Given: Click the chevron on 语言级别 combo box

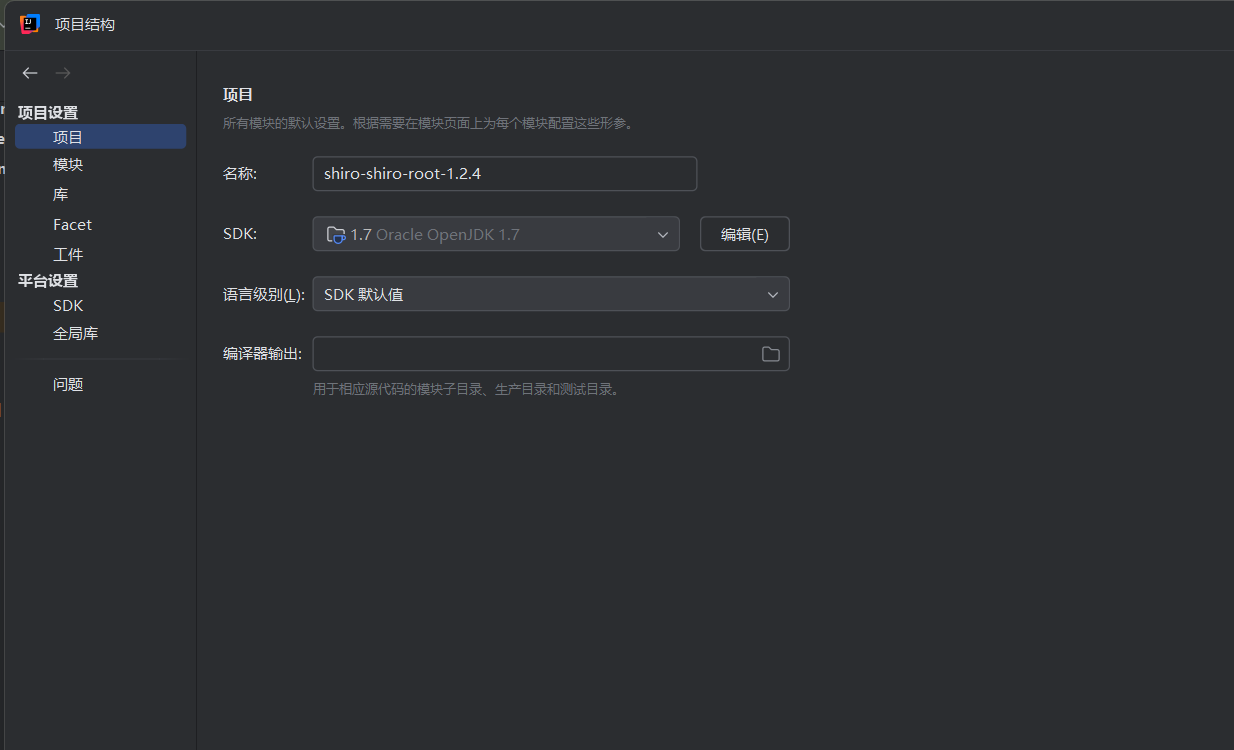Looking at the screenshot, I should (772, 295).
